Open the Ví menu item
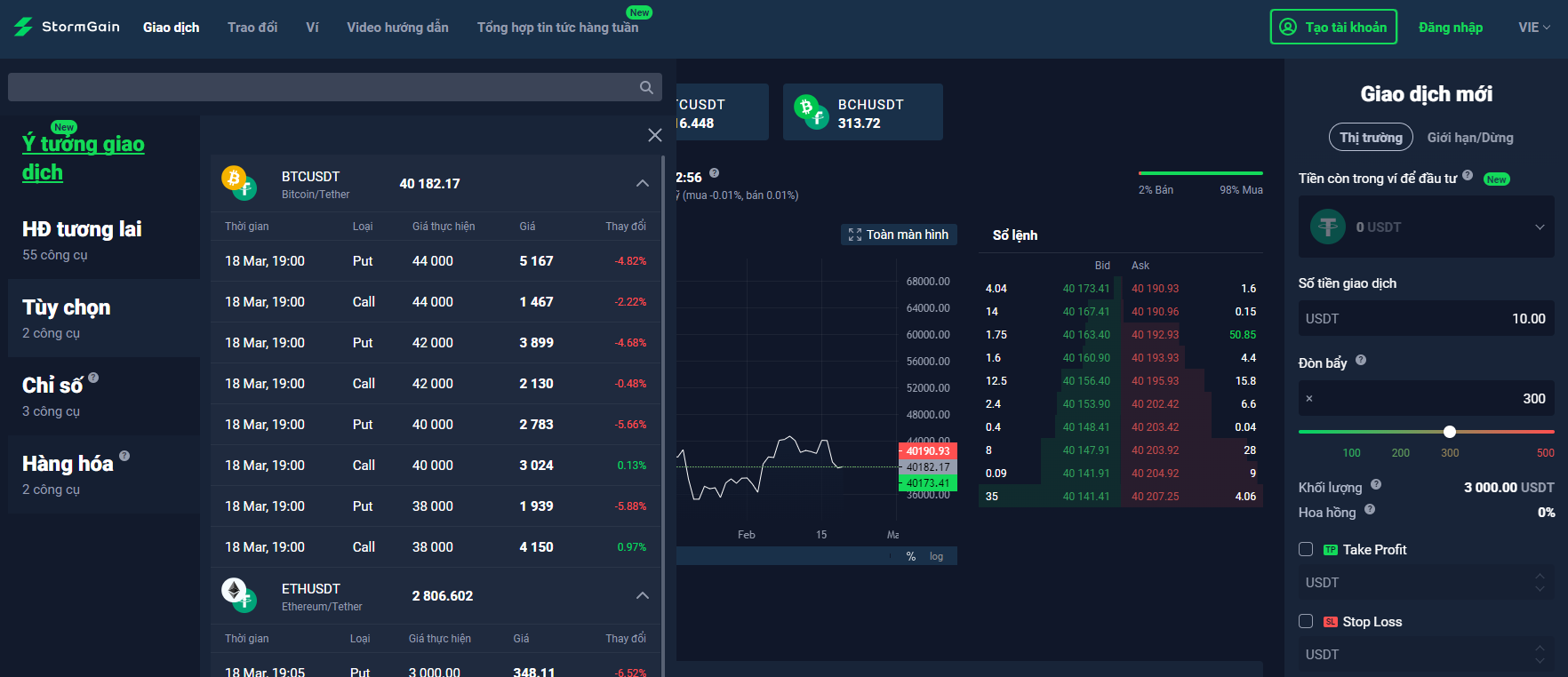1568x677 pixels. coord(312,27)
